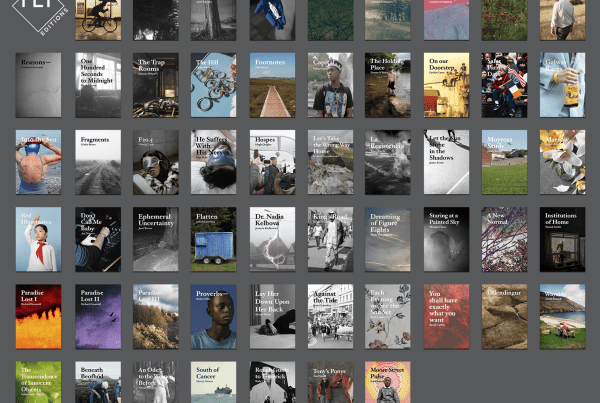Open the 'Moore Street Pulse' cover
Screen dimensions: 600x403
point(388,382)
